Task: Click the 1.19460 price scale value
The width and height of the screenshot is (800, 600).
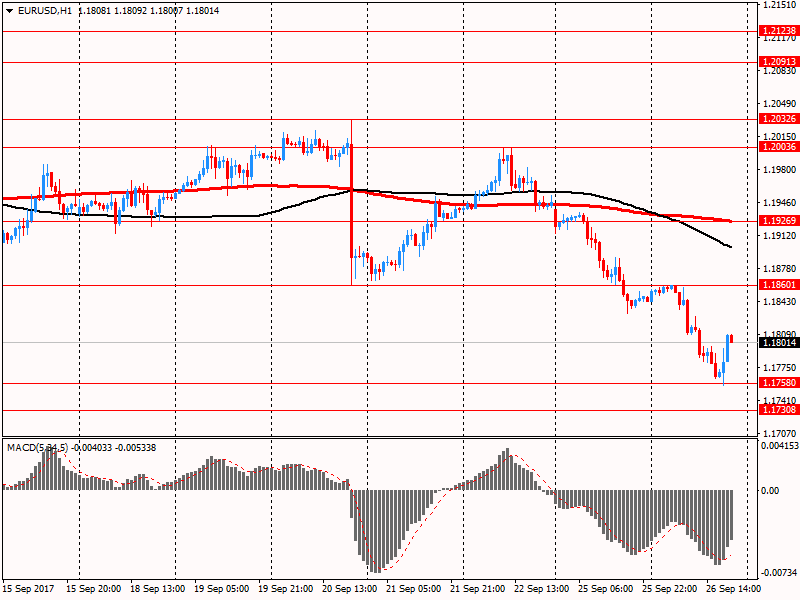Action: [780, 203]
